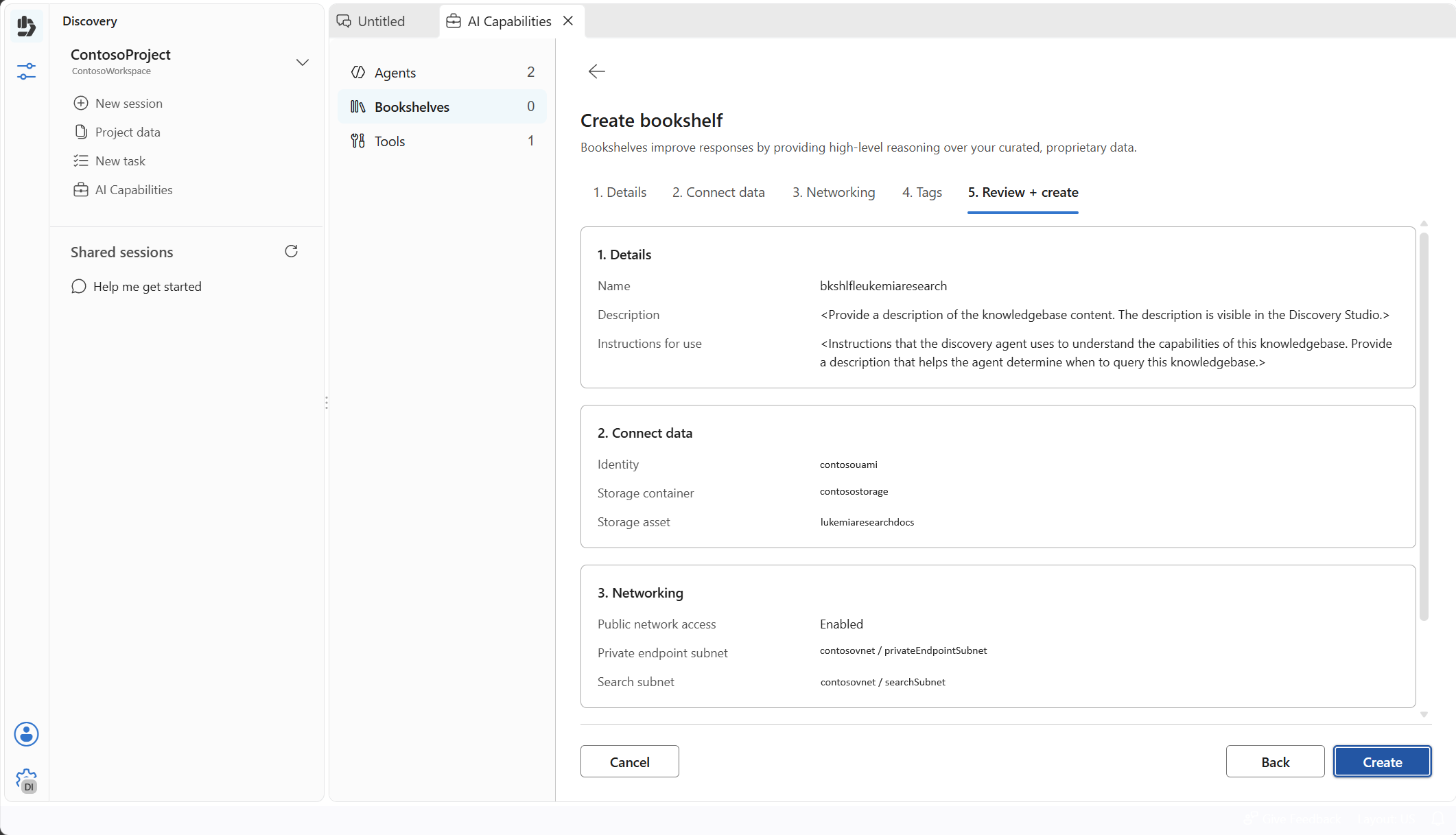
Task: Click the Description placeholder text value
Action: (x=1104, y=314)
